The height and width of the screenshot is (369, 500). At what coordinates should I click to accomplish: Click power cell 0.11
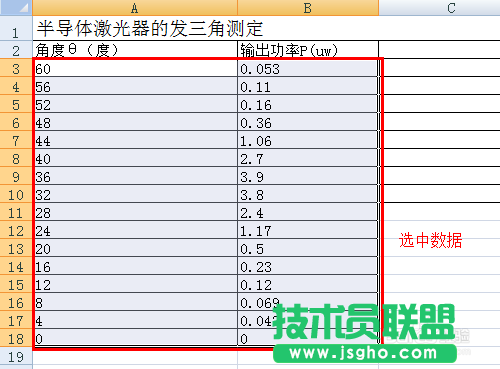(308, 86)
